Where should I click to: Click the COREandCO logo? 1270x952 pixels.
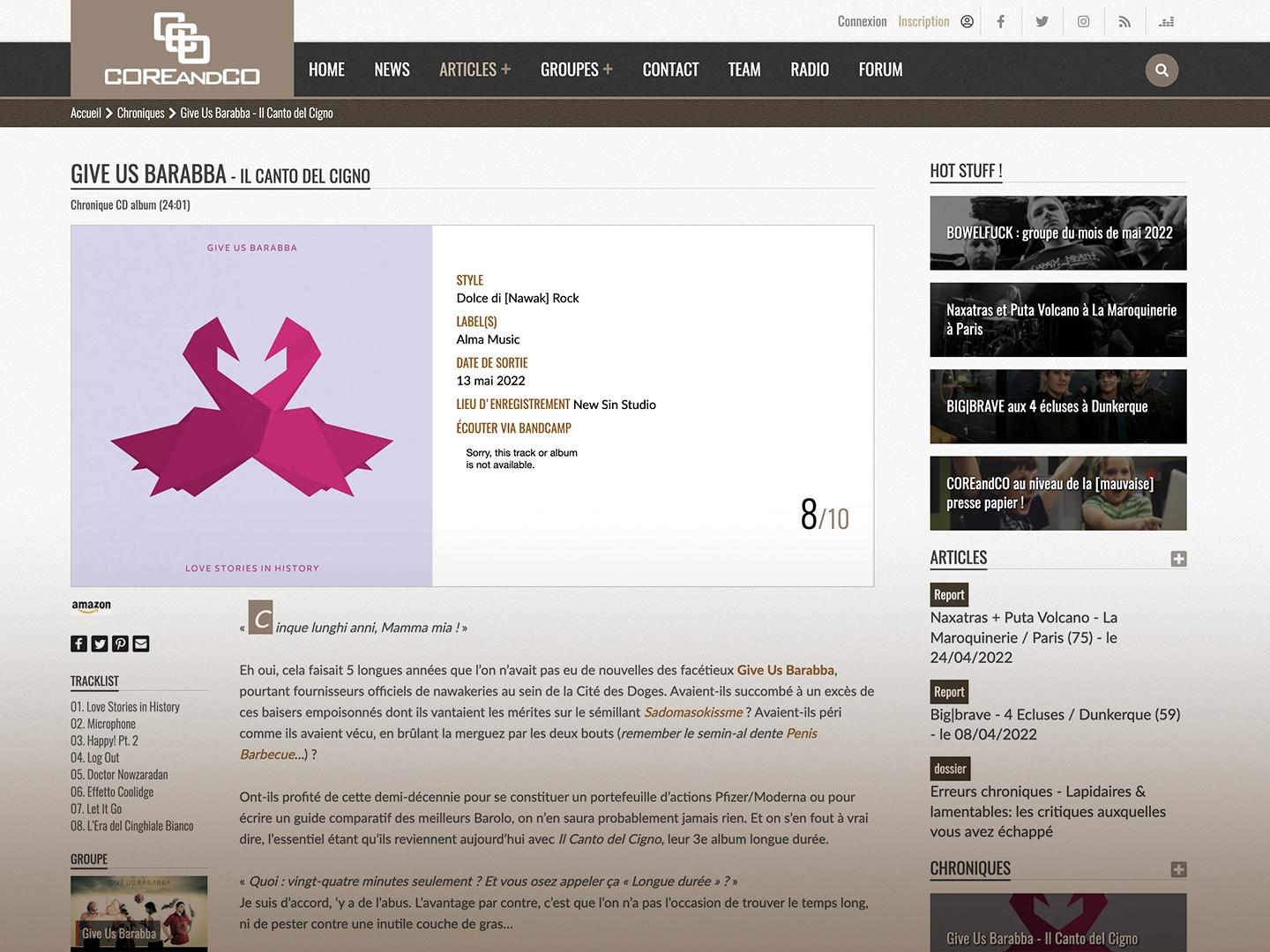(x=182, y=49)
